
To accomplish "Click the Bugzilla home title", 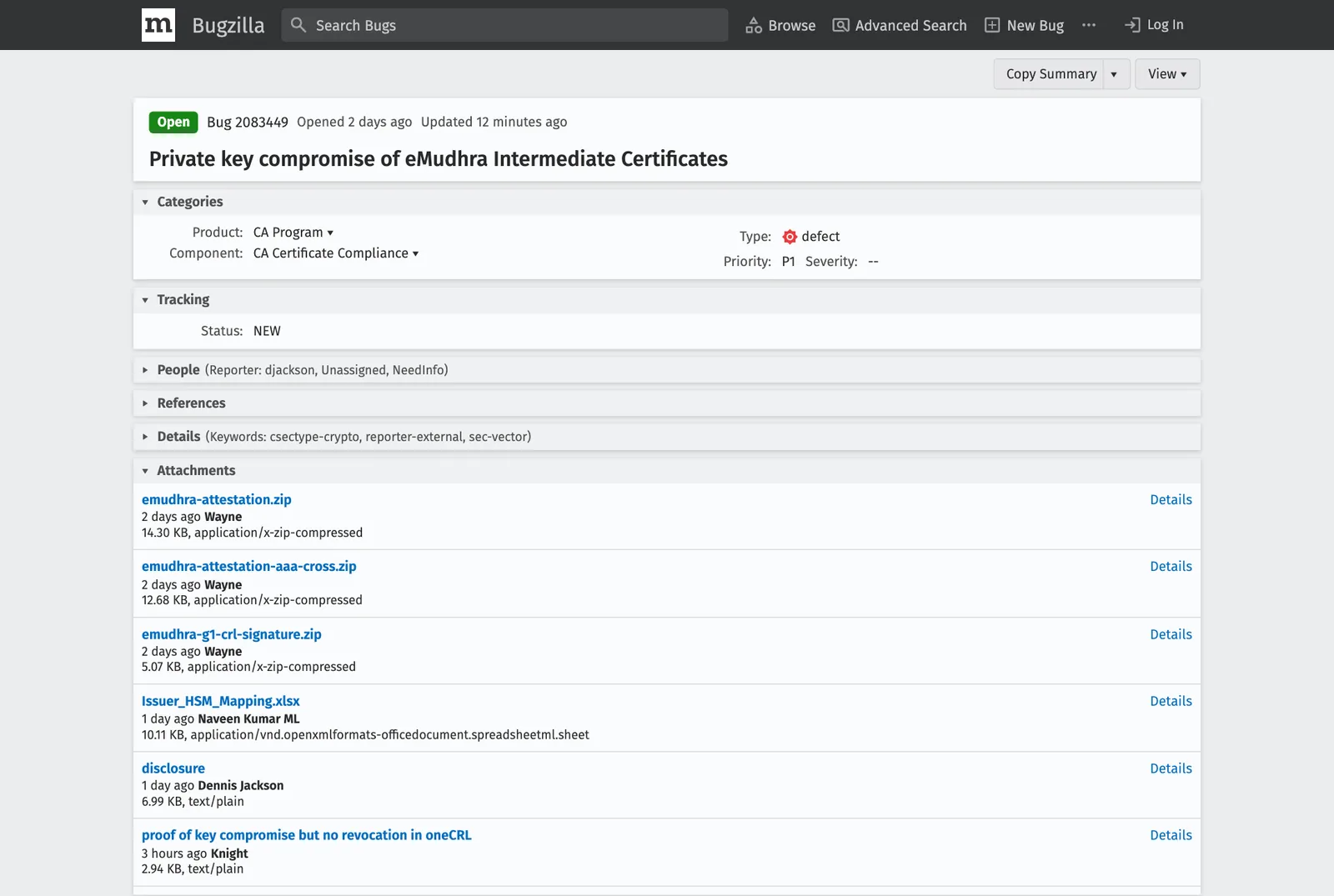I will [228, 26].
